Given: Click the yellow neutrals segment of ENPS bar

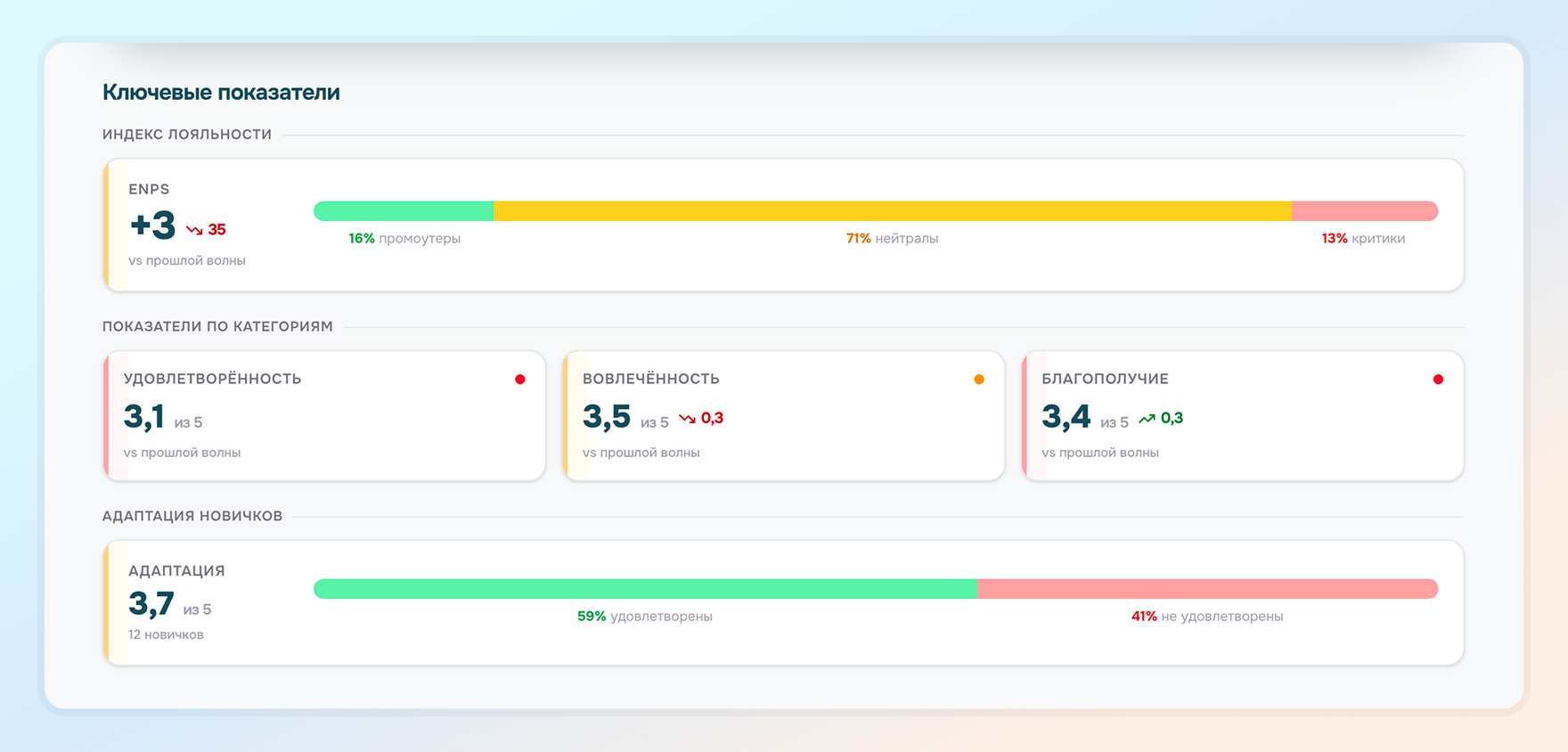Looking at the screenshot, I should [893, 211].
